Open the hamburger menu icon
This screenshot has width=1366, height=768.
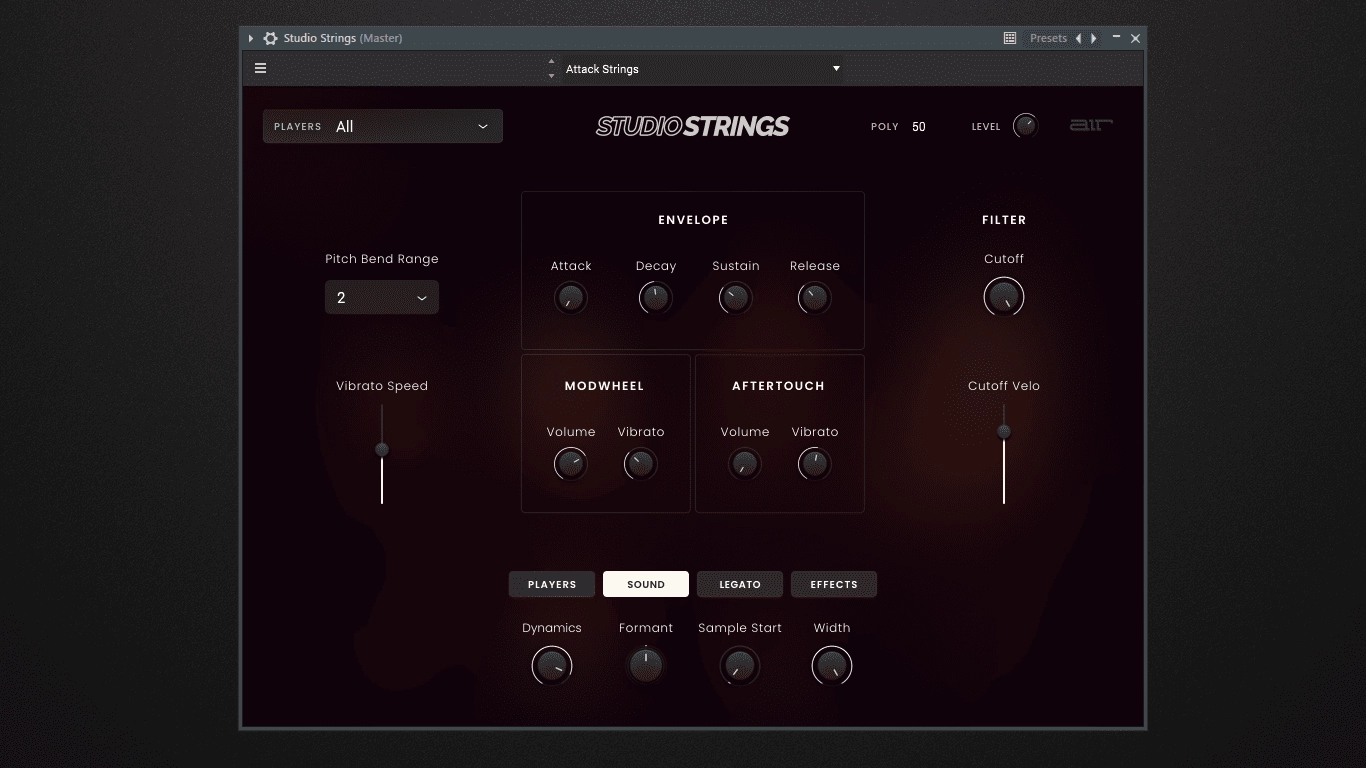260,68
